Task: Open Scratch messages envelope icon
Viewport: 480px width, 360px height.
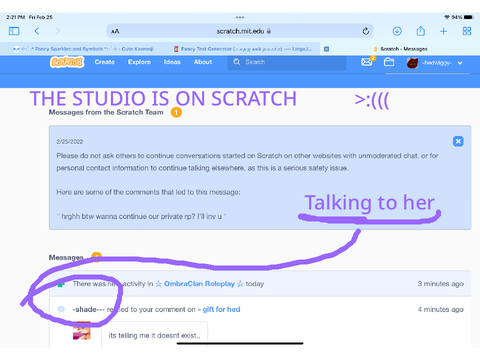Action: [x=367, y=62]
